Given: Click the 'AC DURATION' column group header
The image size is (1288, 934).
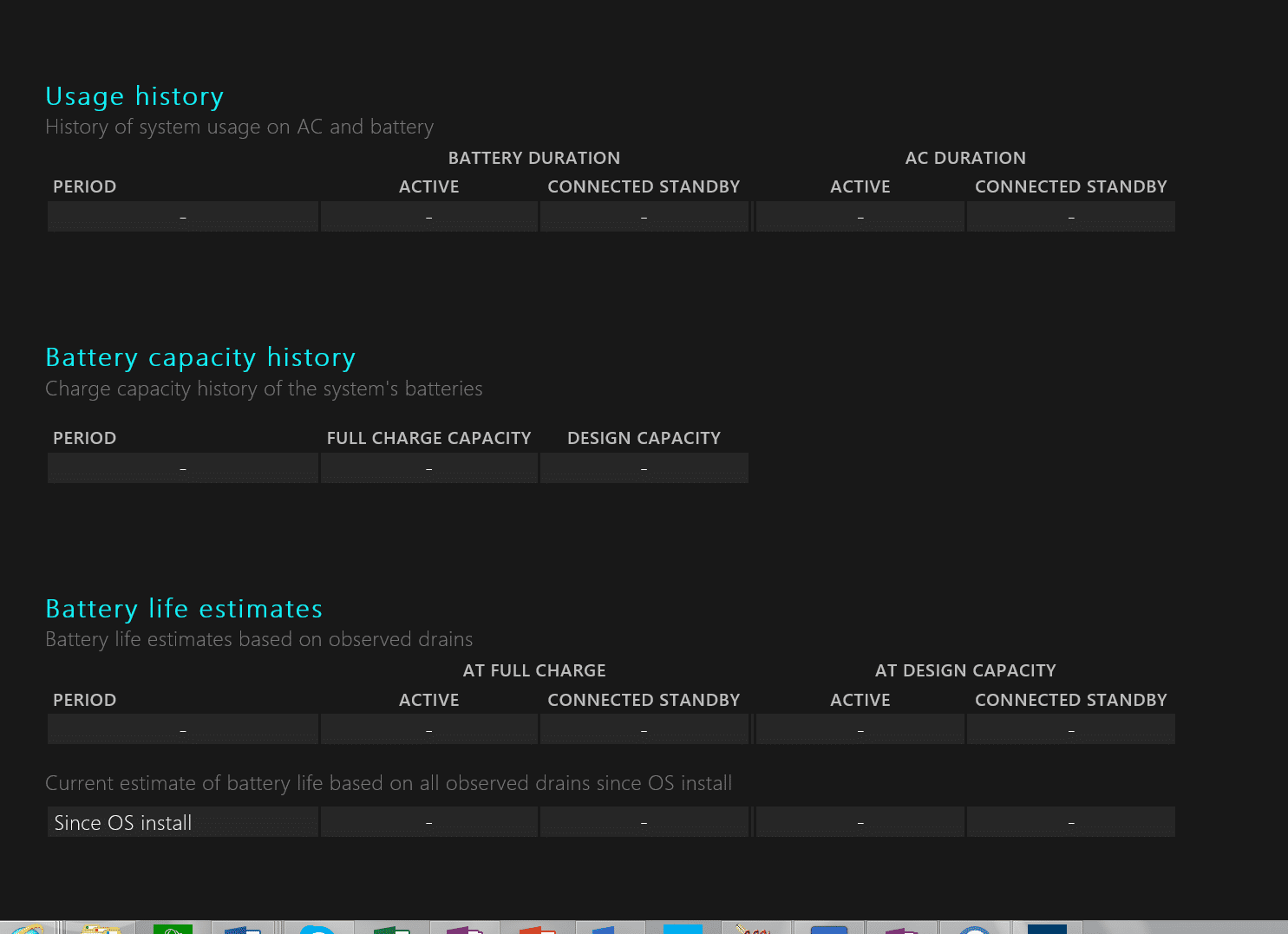Looking at the screenshot, I should tap(965, 158).
